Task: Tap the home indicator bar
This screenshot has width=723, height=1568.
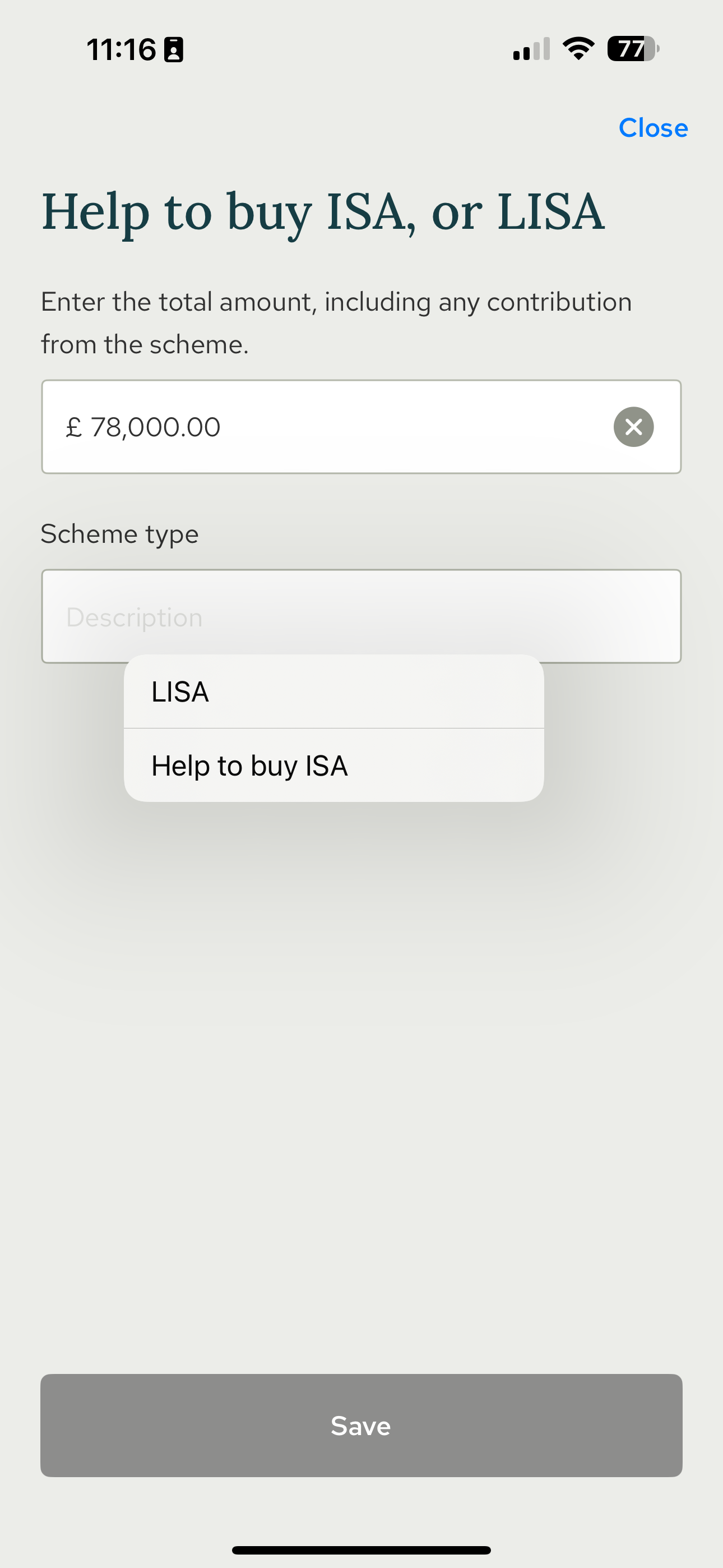Action: (x=361, y=1549)
